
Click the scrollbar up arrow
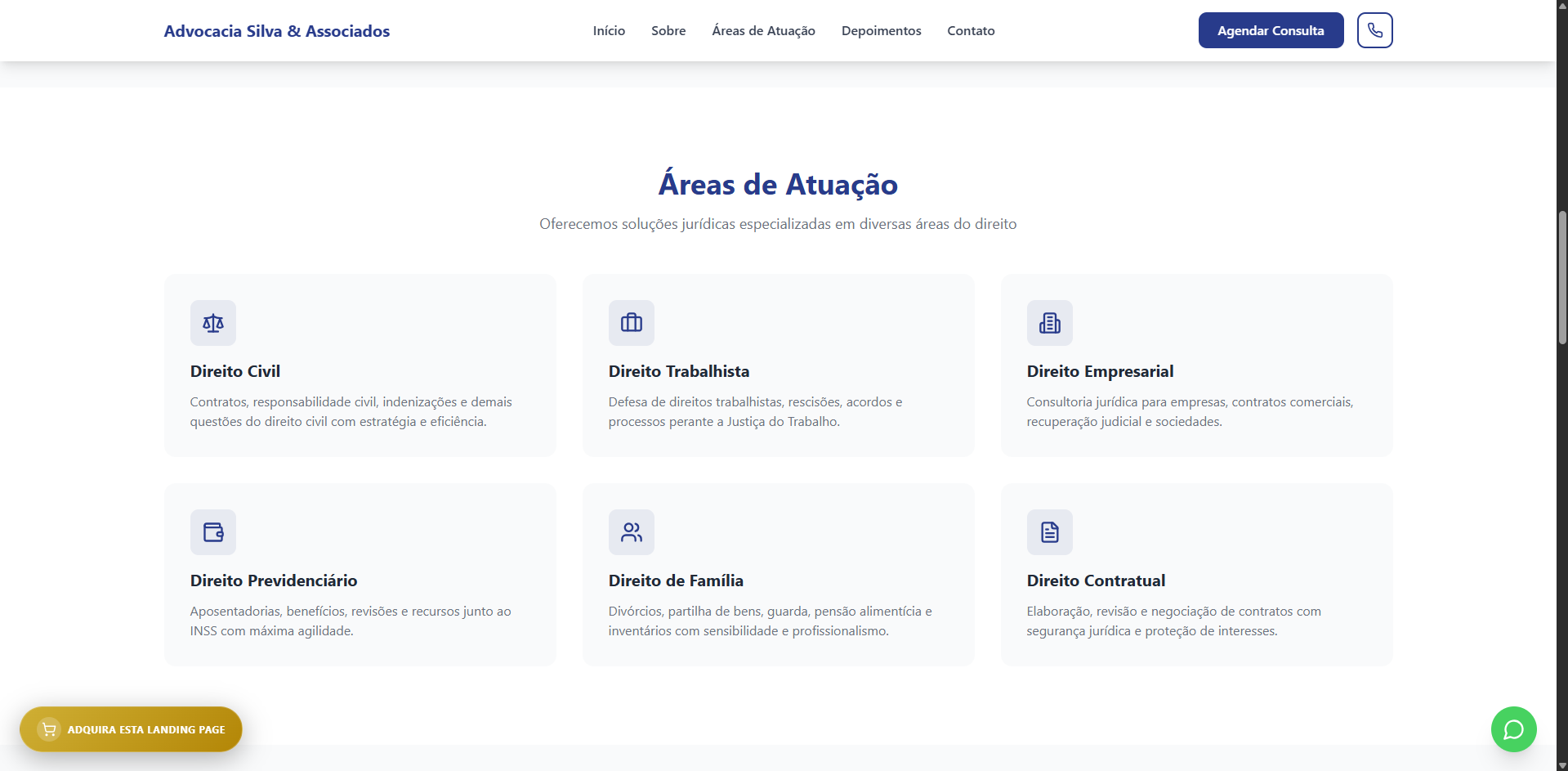point(1562,5)
